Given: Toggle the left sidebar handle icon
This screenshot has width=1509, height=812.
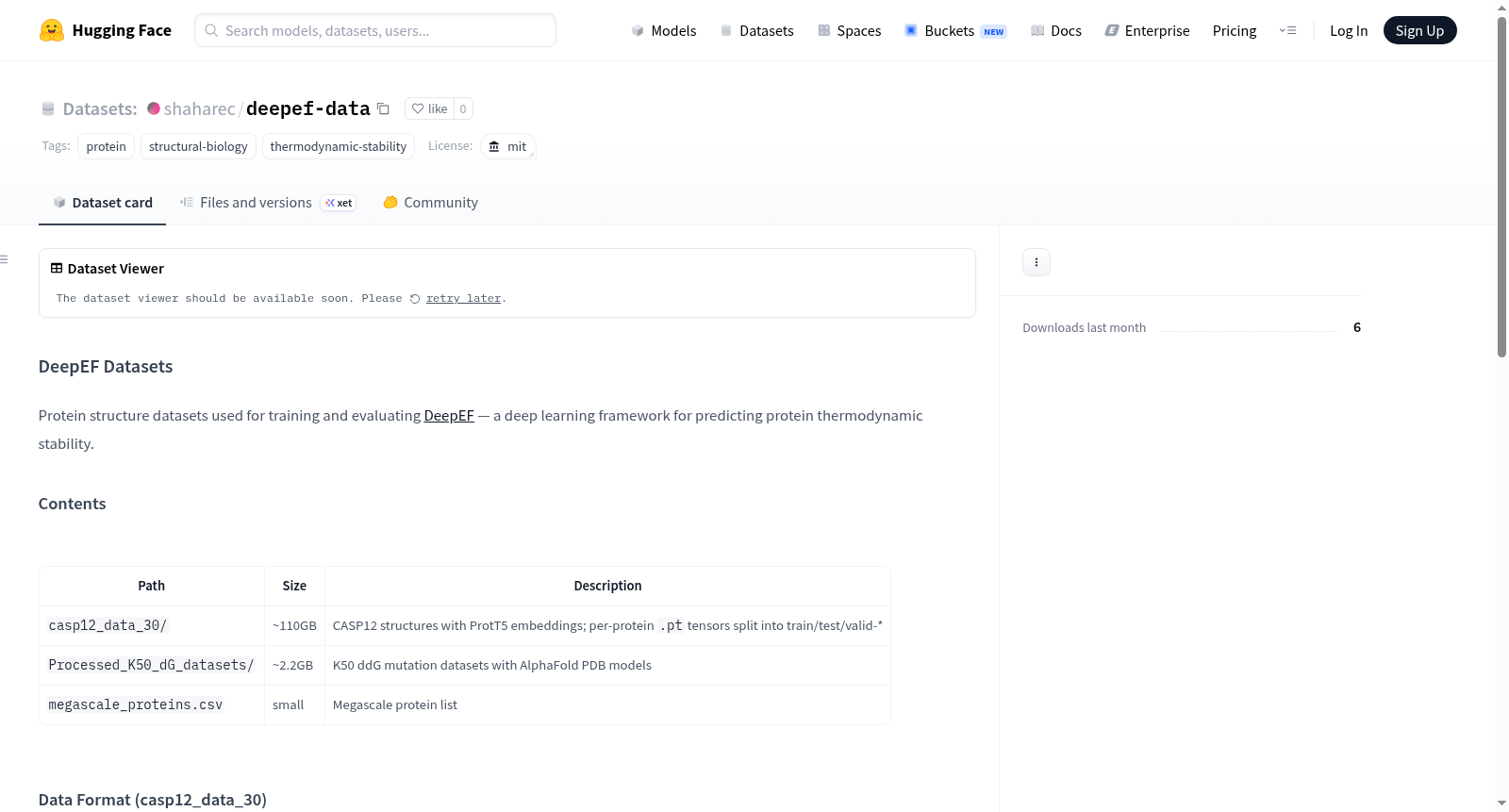Looking at the screenshot, I should [4, 259].
